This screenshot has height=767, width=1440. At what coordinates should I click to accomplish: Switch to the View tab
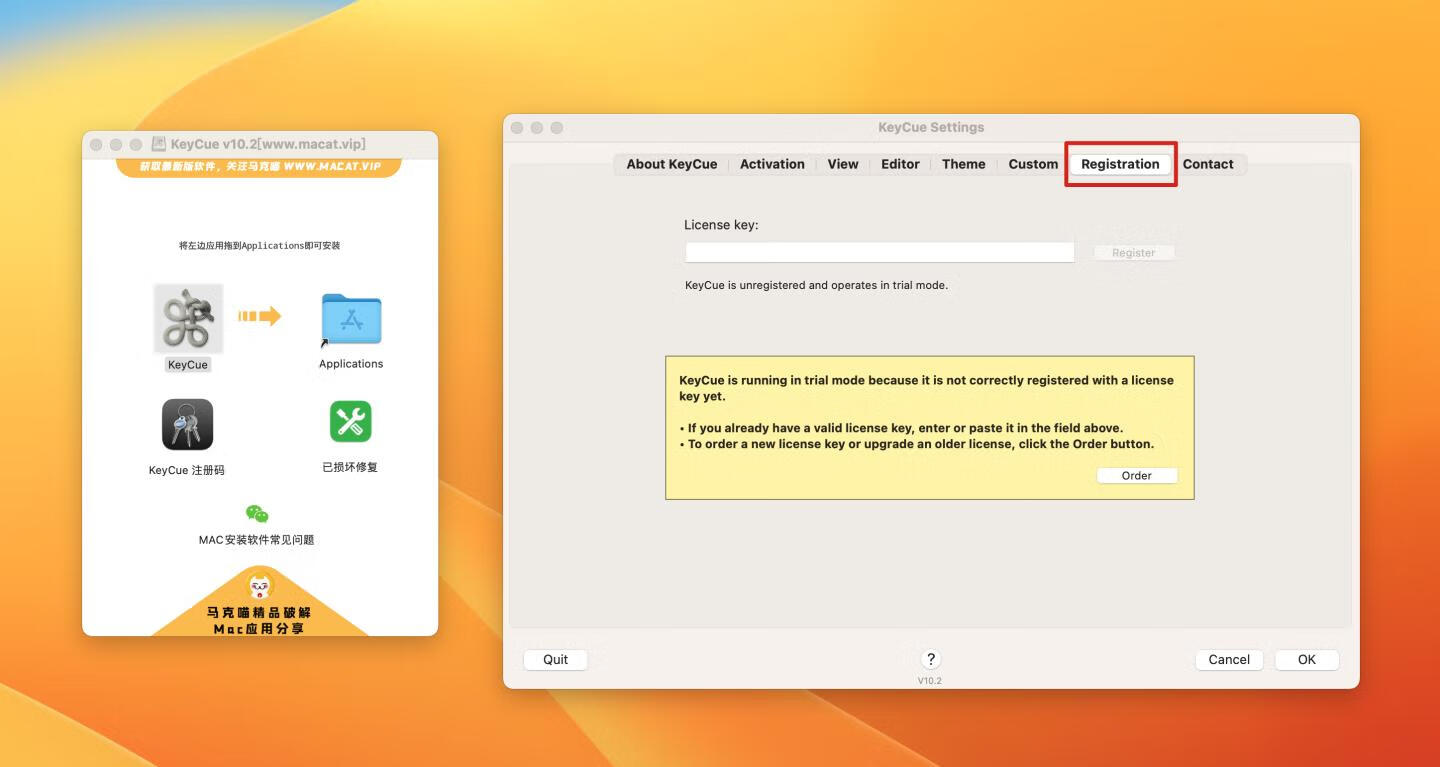[x=843, y=164]
